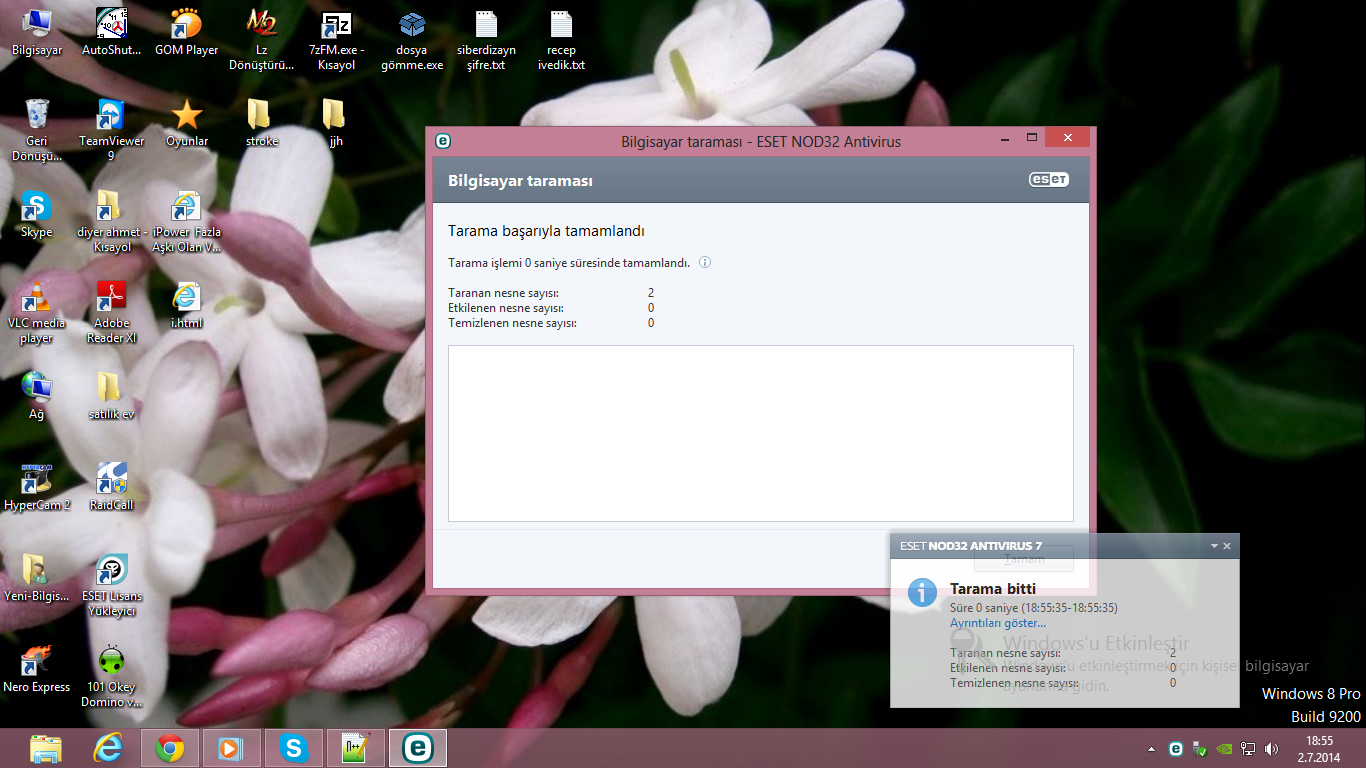1366x768 pixels.
Task: Select the Yeni-Bilgis desktop icon
Action: [37, 578]
